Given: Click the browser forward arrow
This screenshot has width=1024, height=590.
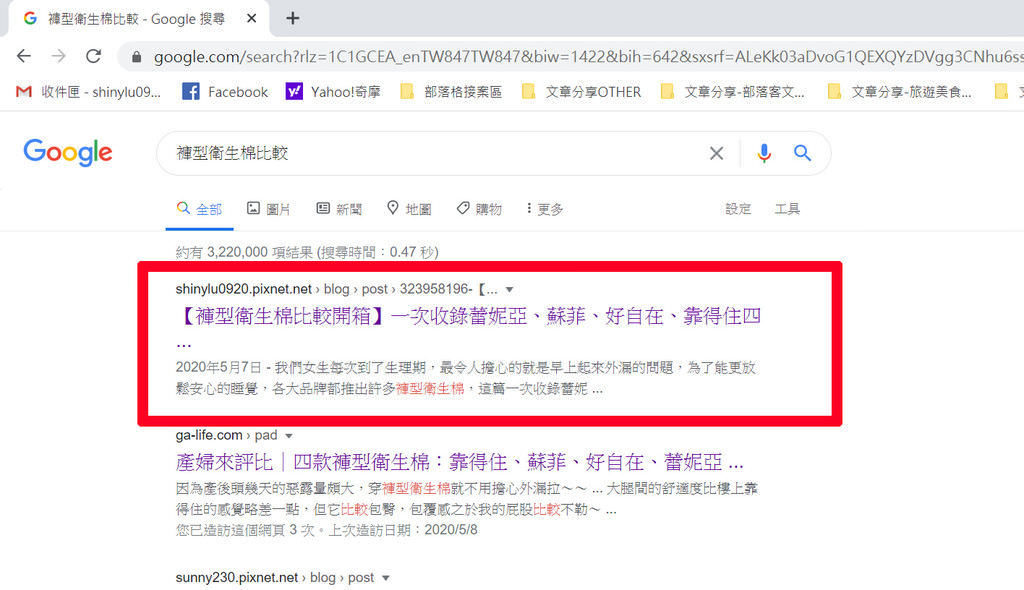Looking at the screenshot, I should tap(59, 56).
